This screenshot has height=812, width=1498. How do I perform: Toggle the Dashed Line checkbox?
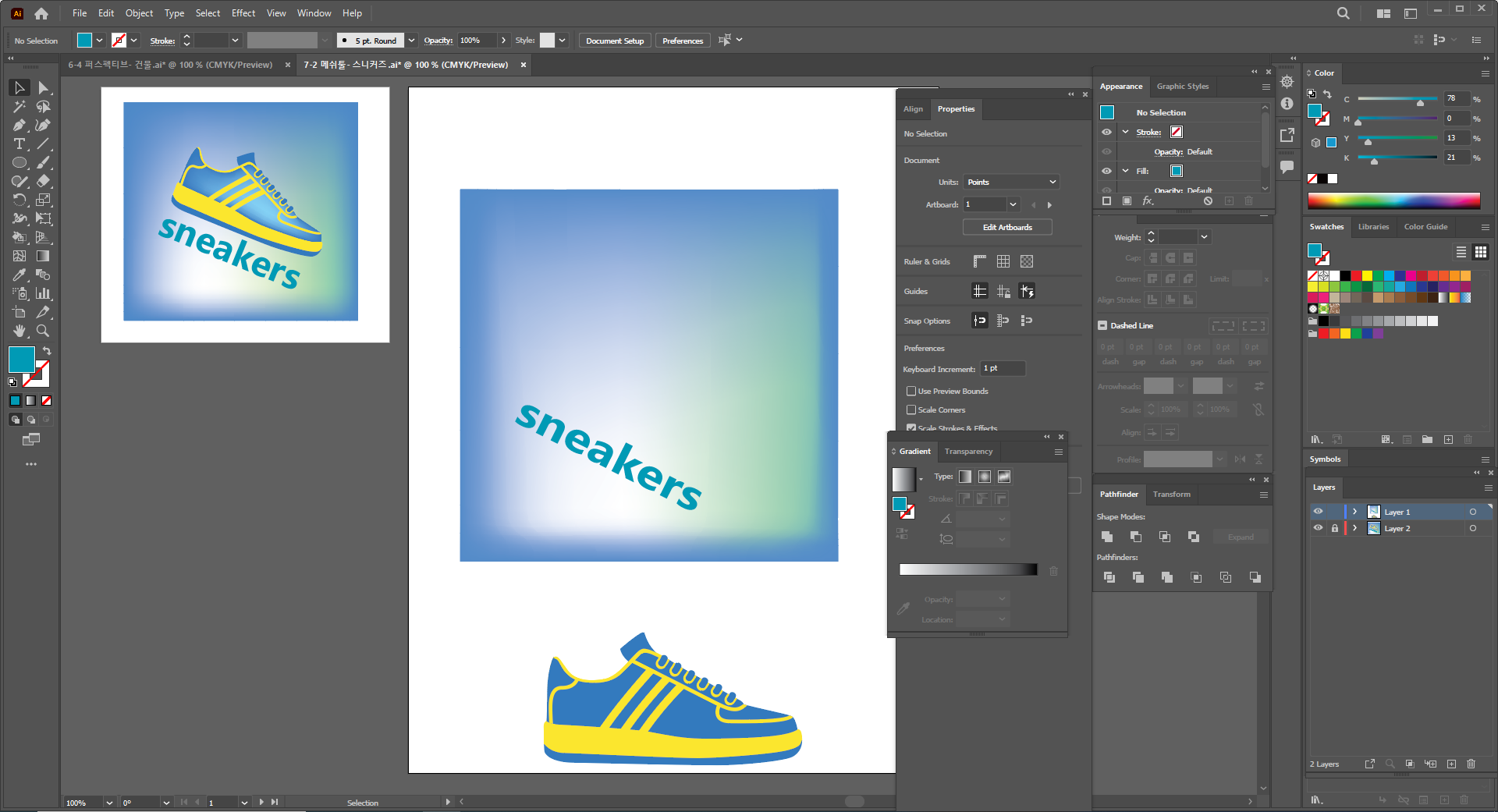click(1102, 325)
